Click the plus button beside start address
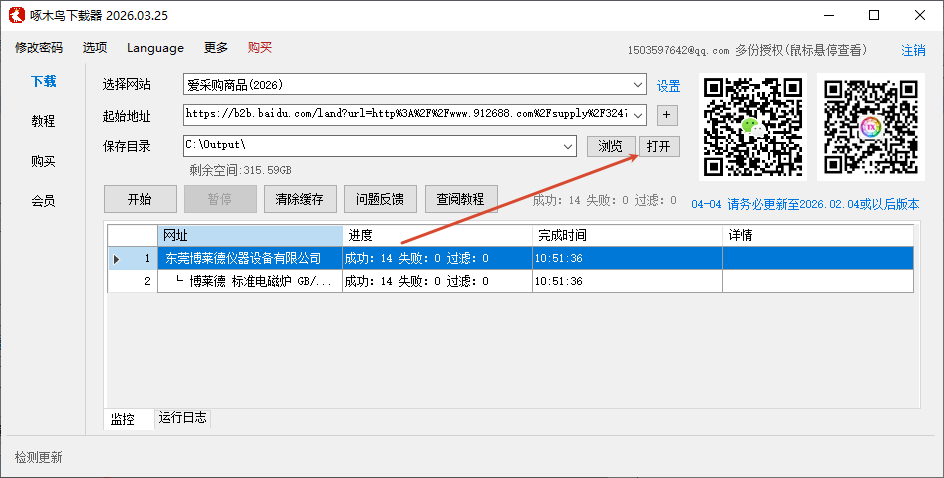 tap(668, 115)
